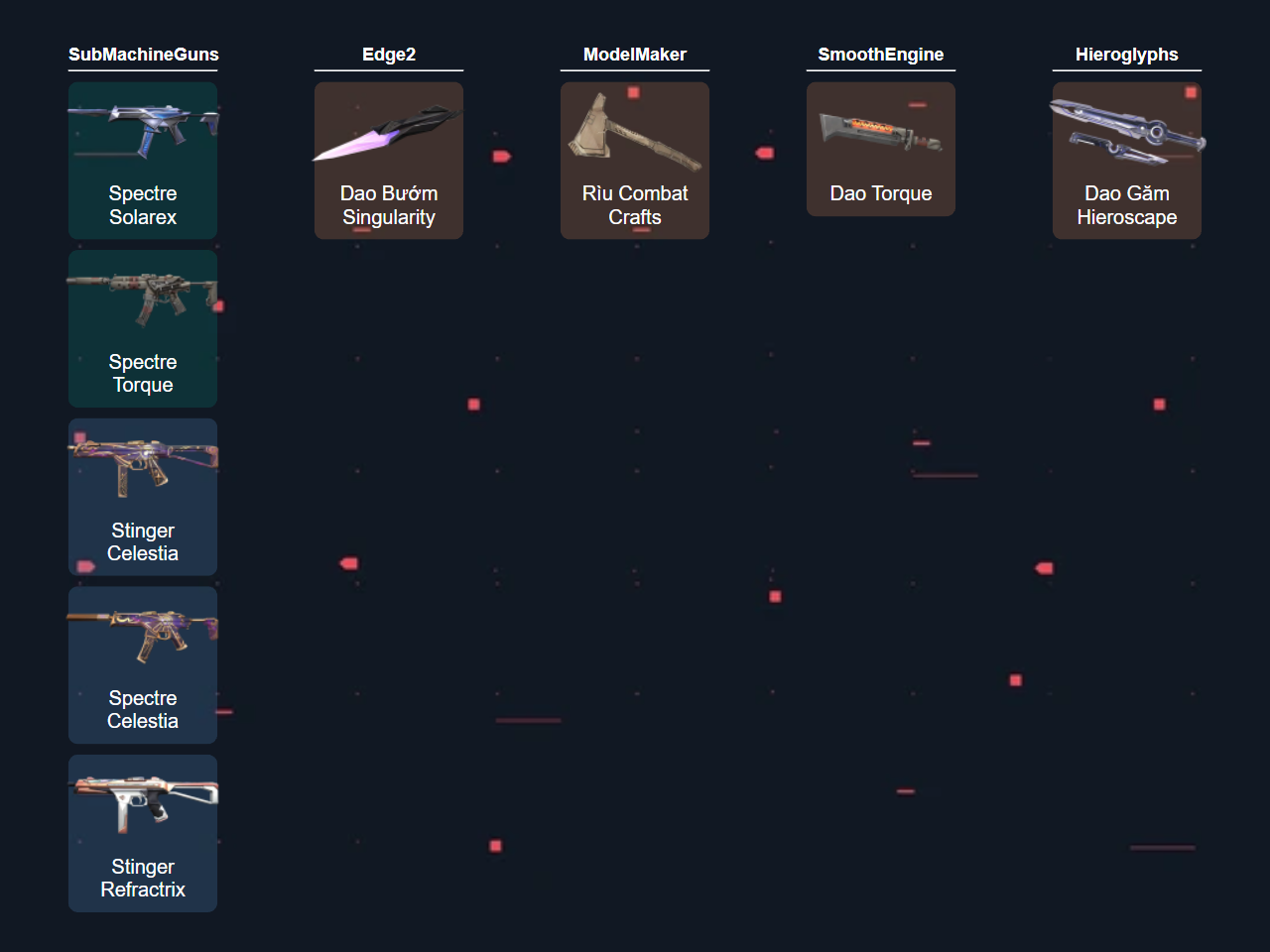Select the Edge2 column header
Viewport: 1270px width, 952px height.
point(389,55)
